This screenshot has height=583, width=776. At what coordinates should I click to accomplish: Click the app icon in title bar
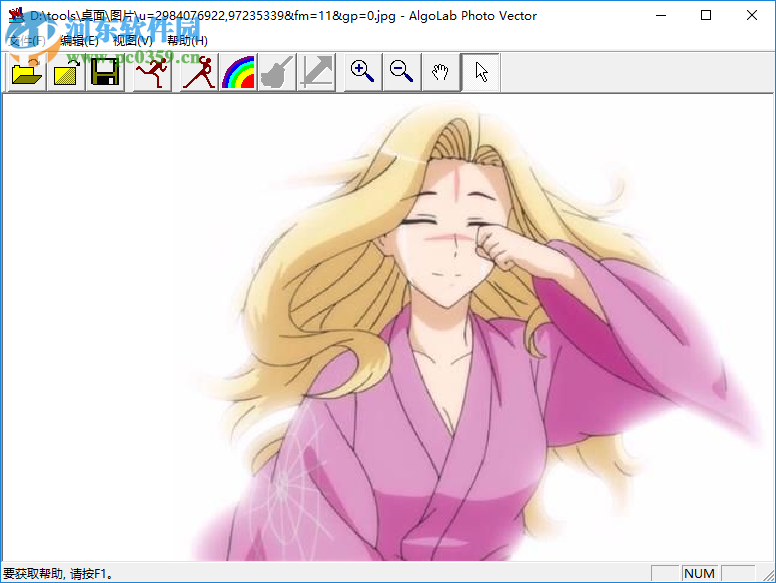(16, 15)
